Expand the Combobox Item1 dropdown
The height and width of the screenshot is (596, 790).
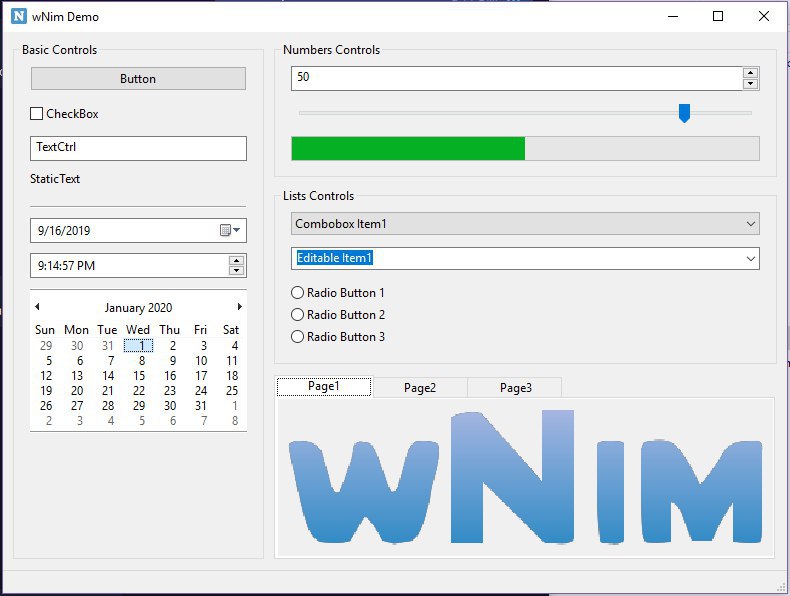click(751, 224)
